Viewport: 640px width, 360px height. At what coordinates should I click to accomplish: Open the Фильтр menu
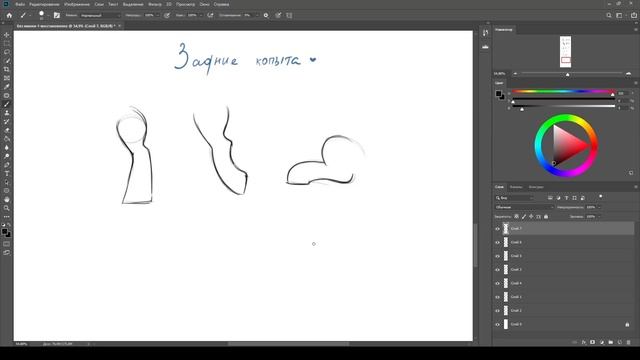pos(155,4)
